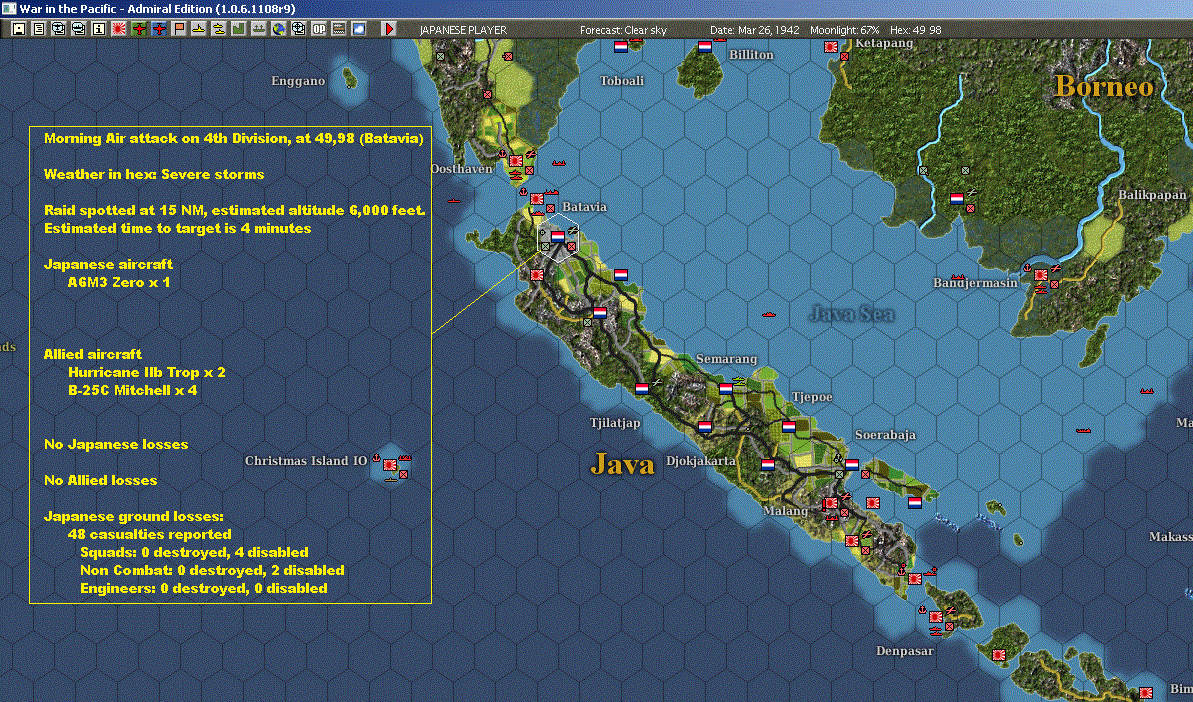Click '48 casualties reported' line
The width and height of the screenshot is (1193, 702).
coord(150,534)
